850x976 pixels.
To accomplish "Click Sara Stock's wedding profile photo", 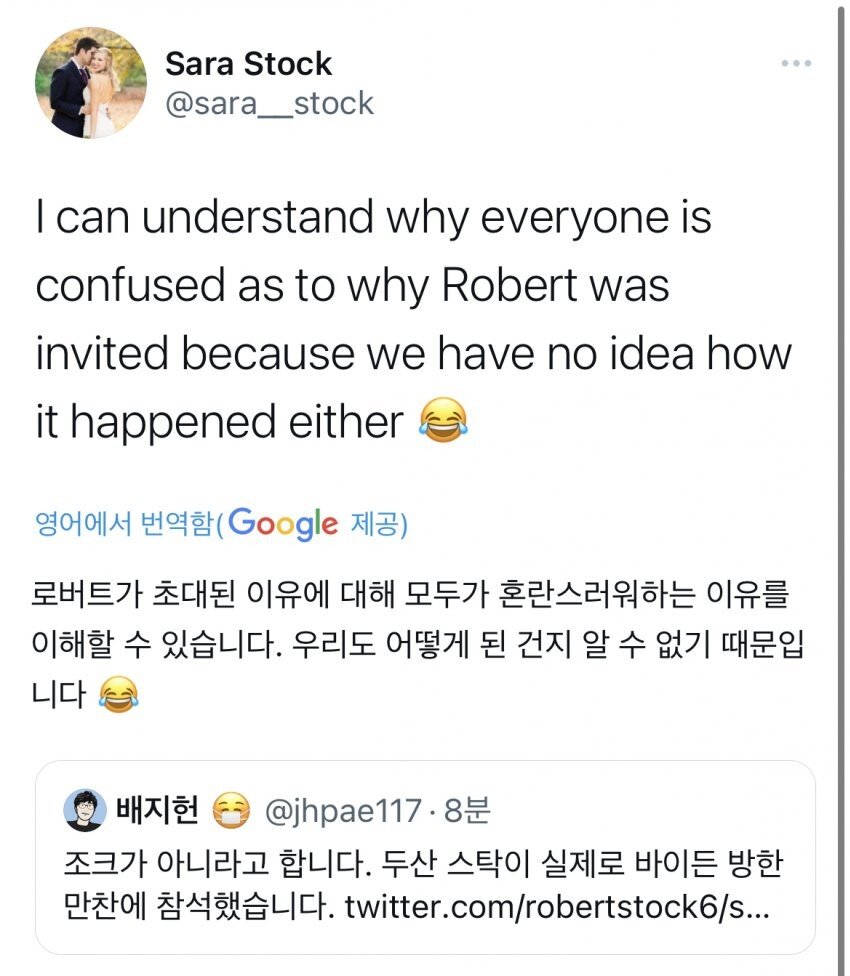I will [91, 82].
